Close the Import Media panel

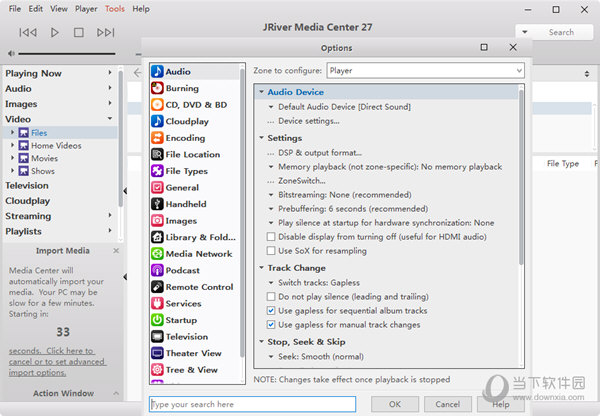coord(116,251)
